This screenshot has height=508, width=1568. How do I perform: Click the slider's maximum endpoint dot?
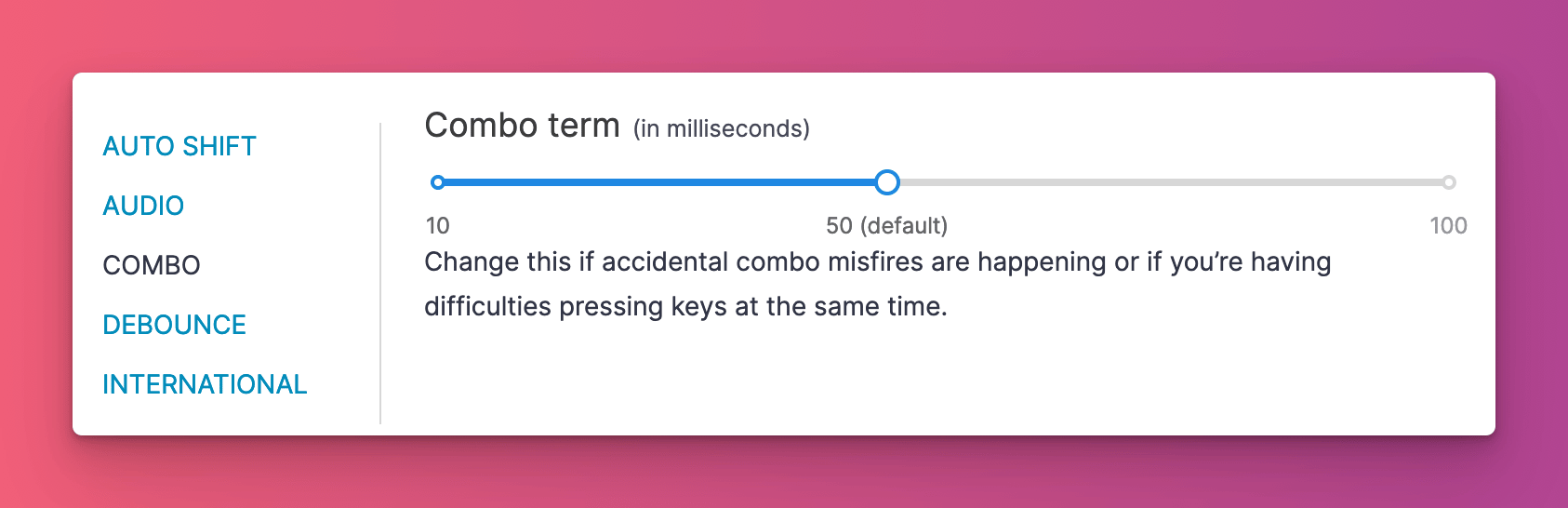[x=1448, y=182]
